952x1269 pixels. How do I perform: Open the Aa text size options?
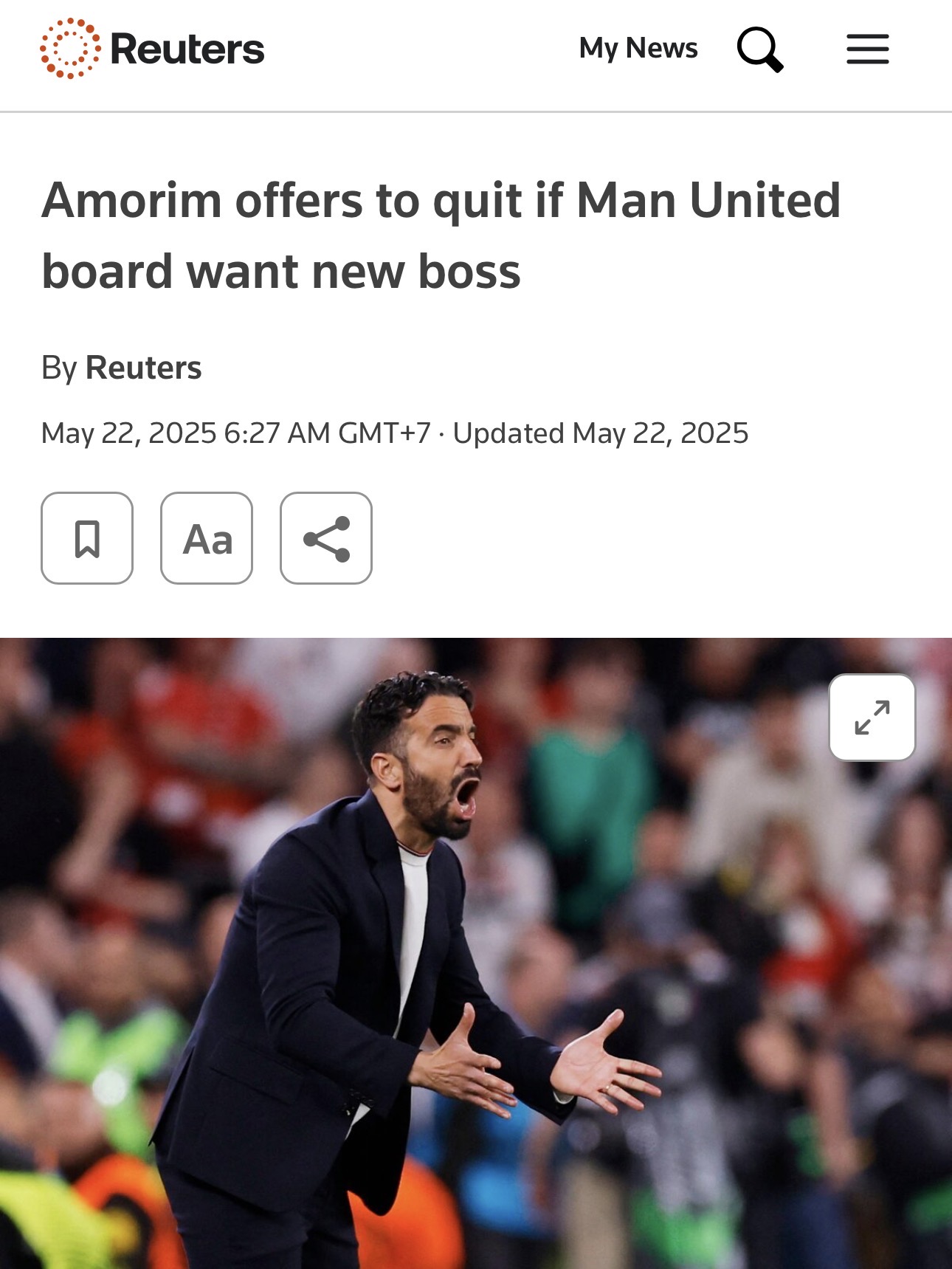point(207,538)
